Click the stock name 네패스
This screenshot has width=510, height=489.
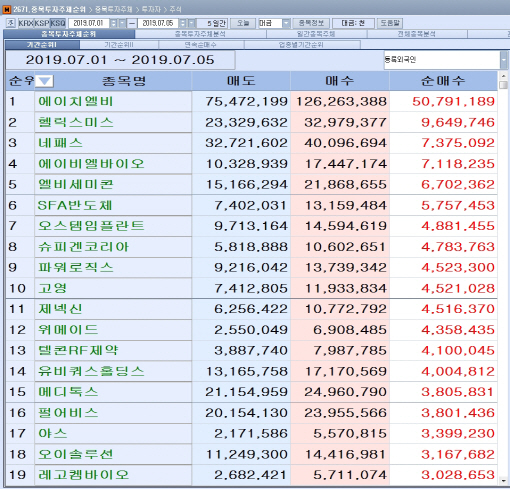(x=60, y=143)
